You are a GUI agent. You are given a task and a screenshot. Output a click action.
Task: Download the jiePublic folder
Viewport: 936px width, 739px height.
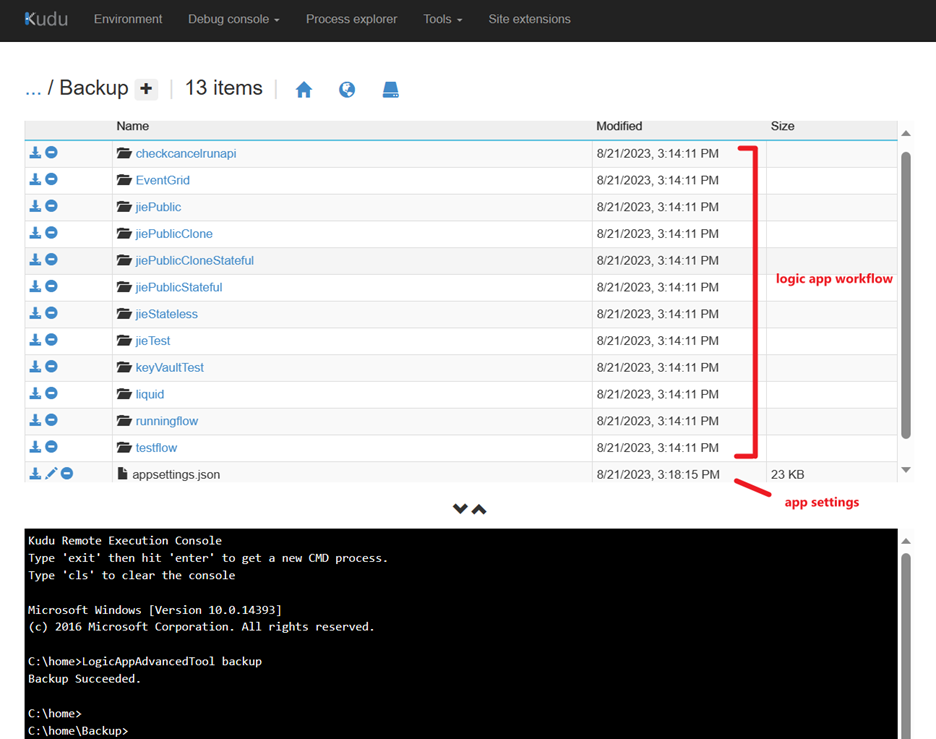click(35, 206)
